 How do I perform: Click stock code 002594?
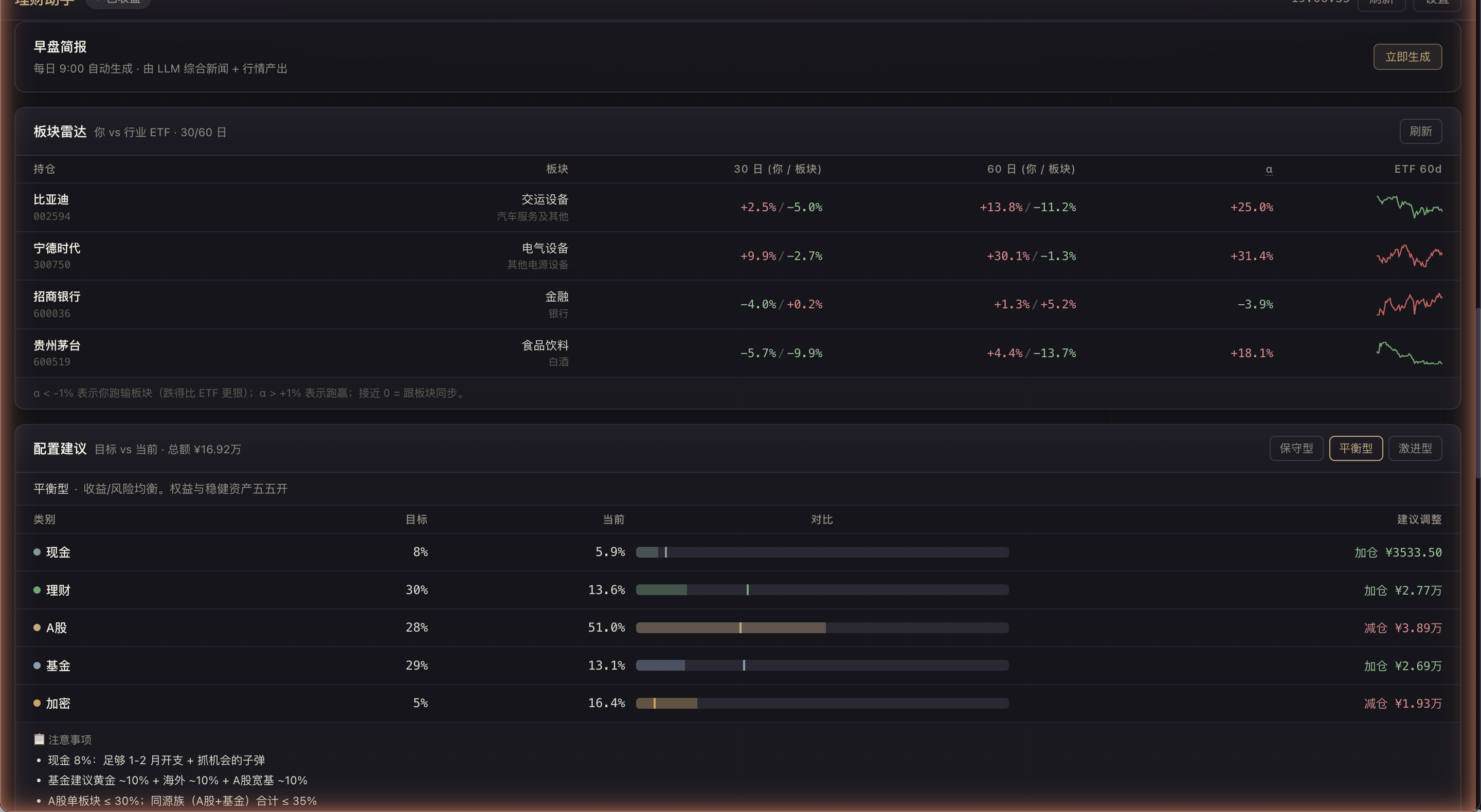click(52, 217)
